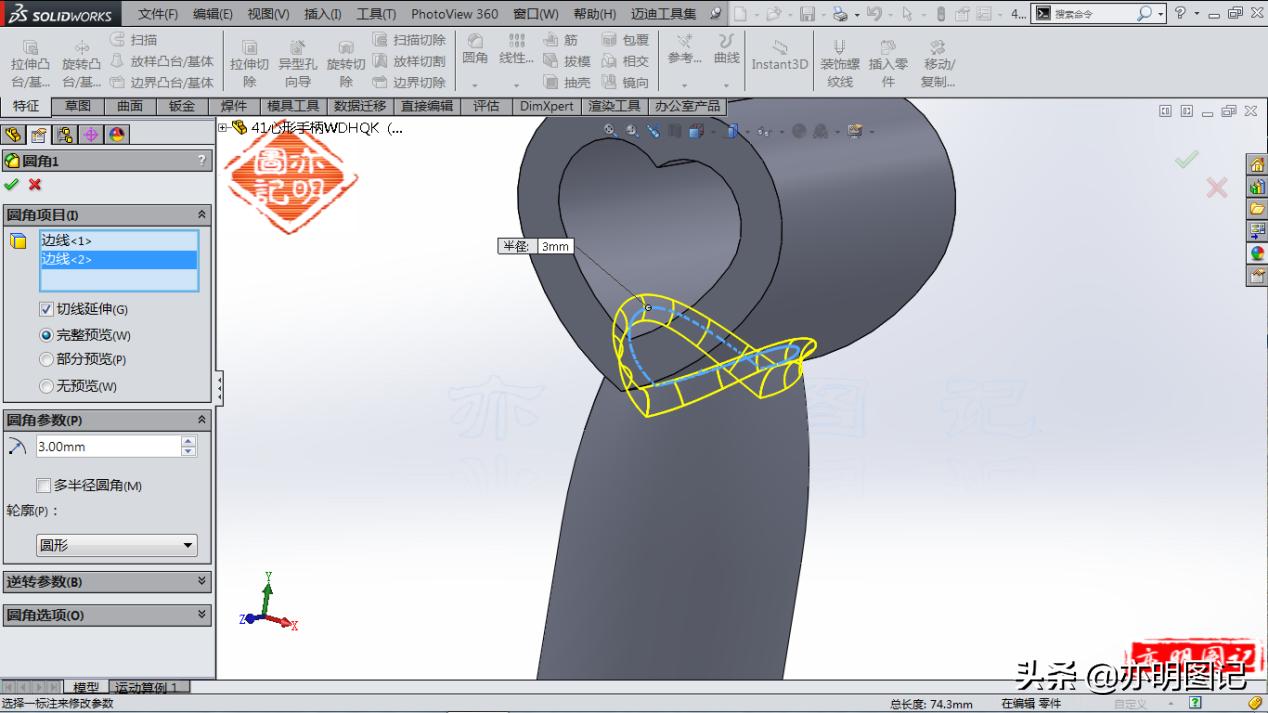
Task: Enable the 多半径圆角(M) checkbox
Action: [x=44, y=486]
